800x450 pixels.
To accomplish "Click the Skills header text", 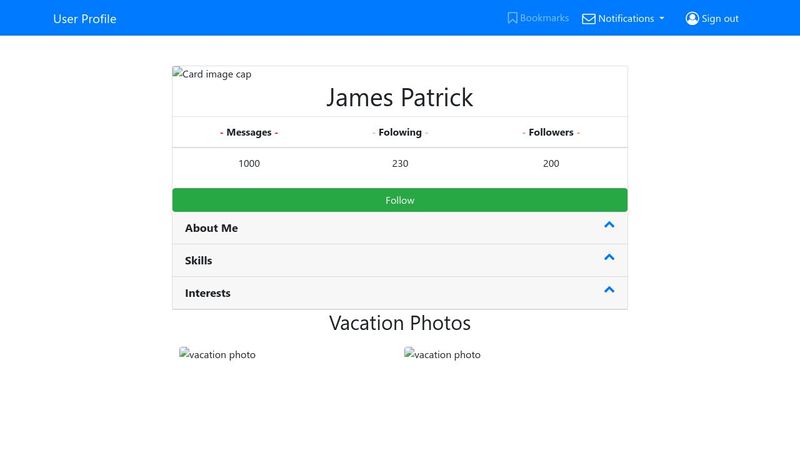I will (198, 261).
